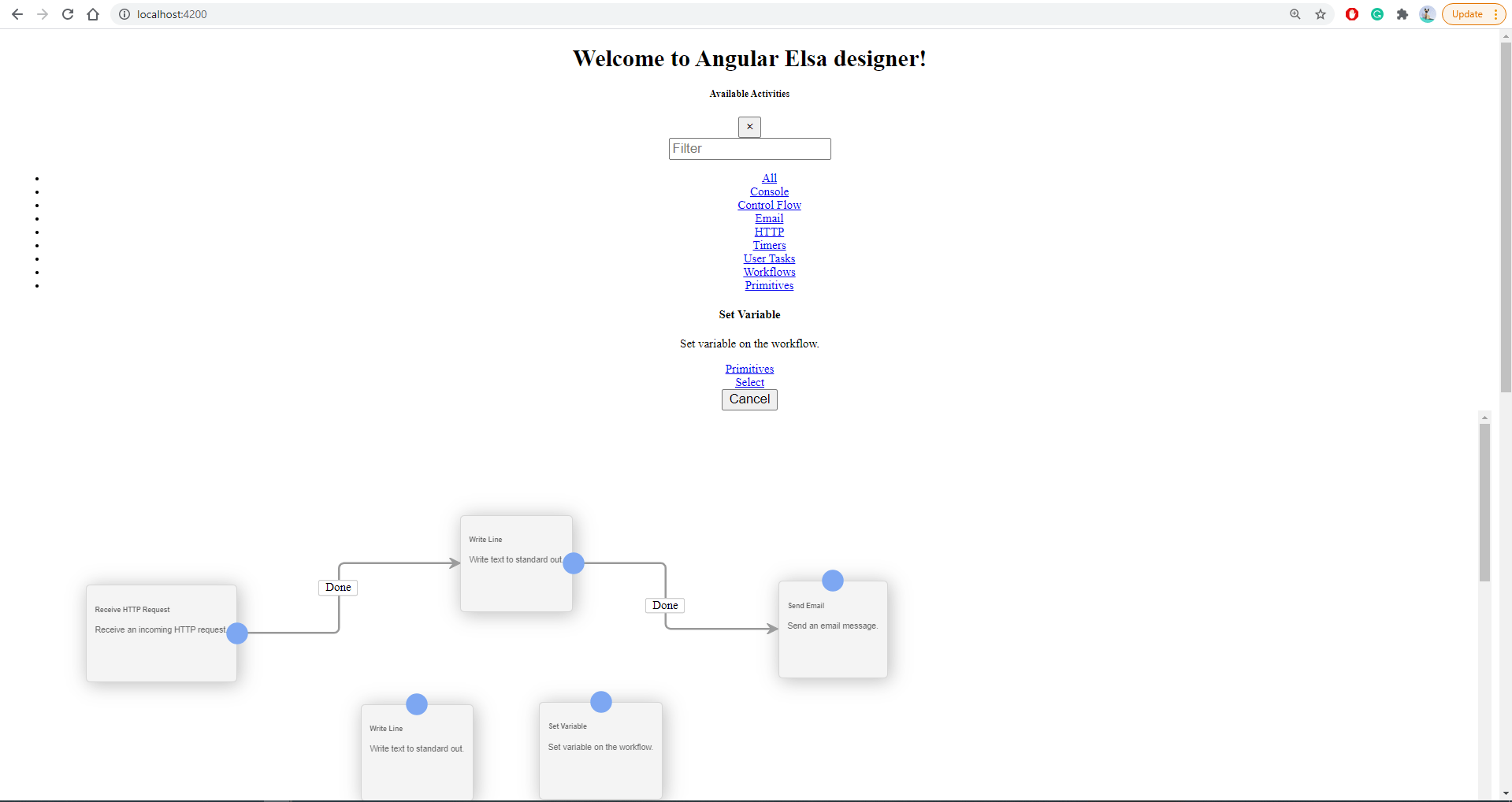1512x802 pixels.
Task: Click the blue connection dot on Set Variable
Action: (600, 701)
